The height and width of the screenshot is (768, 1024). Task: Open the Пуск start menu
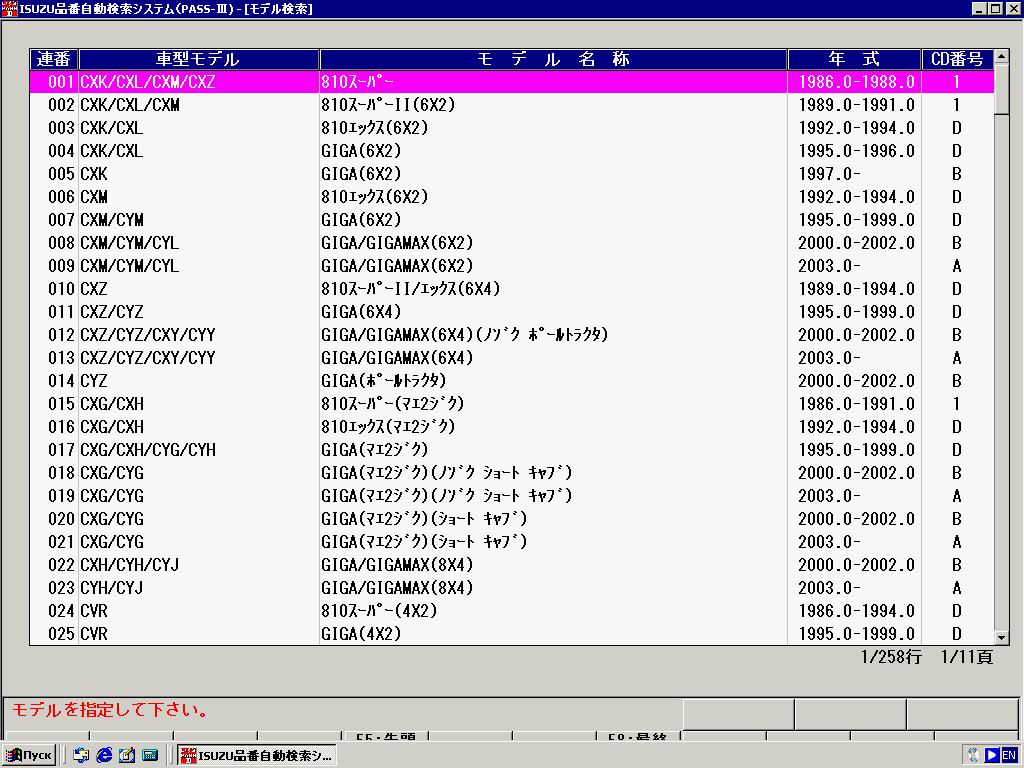pyautogui.click(x=29, y=755)
